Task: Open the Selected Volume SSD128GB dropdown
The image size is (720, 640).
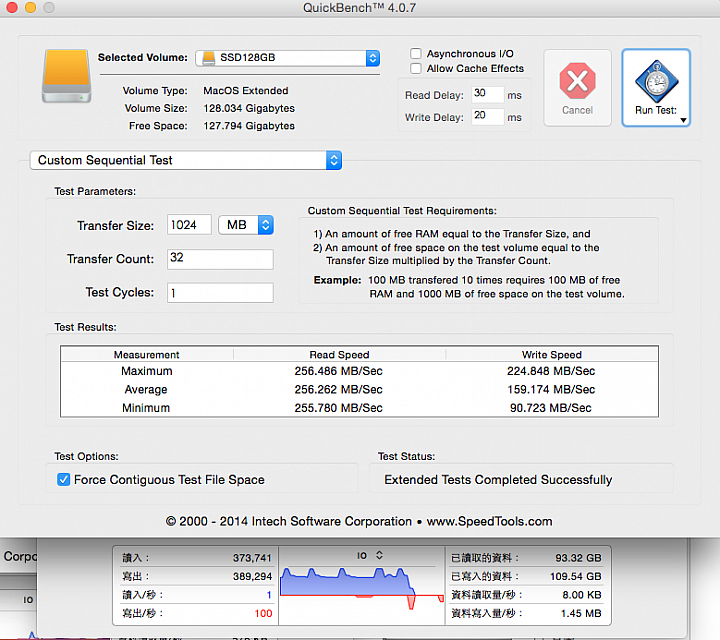Action: 287,58
